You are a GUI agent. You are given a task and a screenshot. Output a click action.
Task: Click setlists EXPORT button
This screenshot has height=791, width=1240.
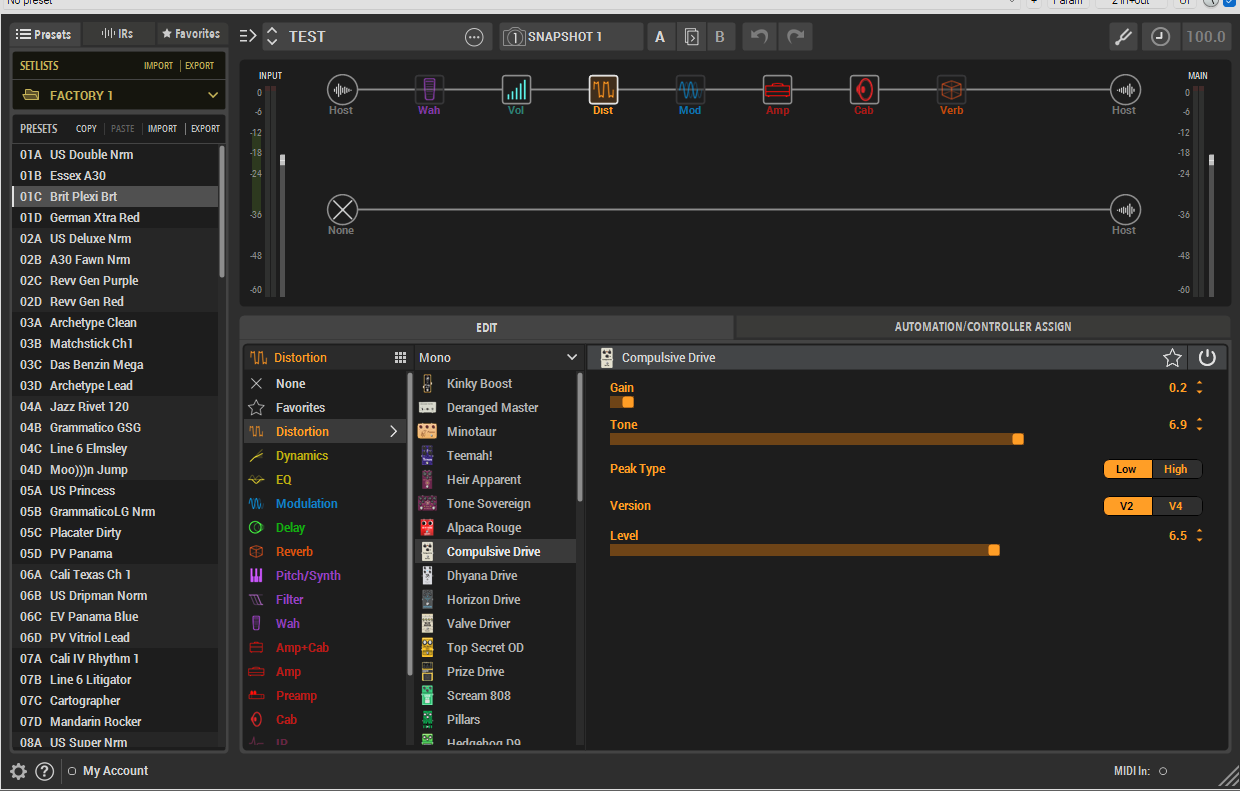(x=199, y=66)
